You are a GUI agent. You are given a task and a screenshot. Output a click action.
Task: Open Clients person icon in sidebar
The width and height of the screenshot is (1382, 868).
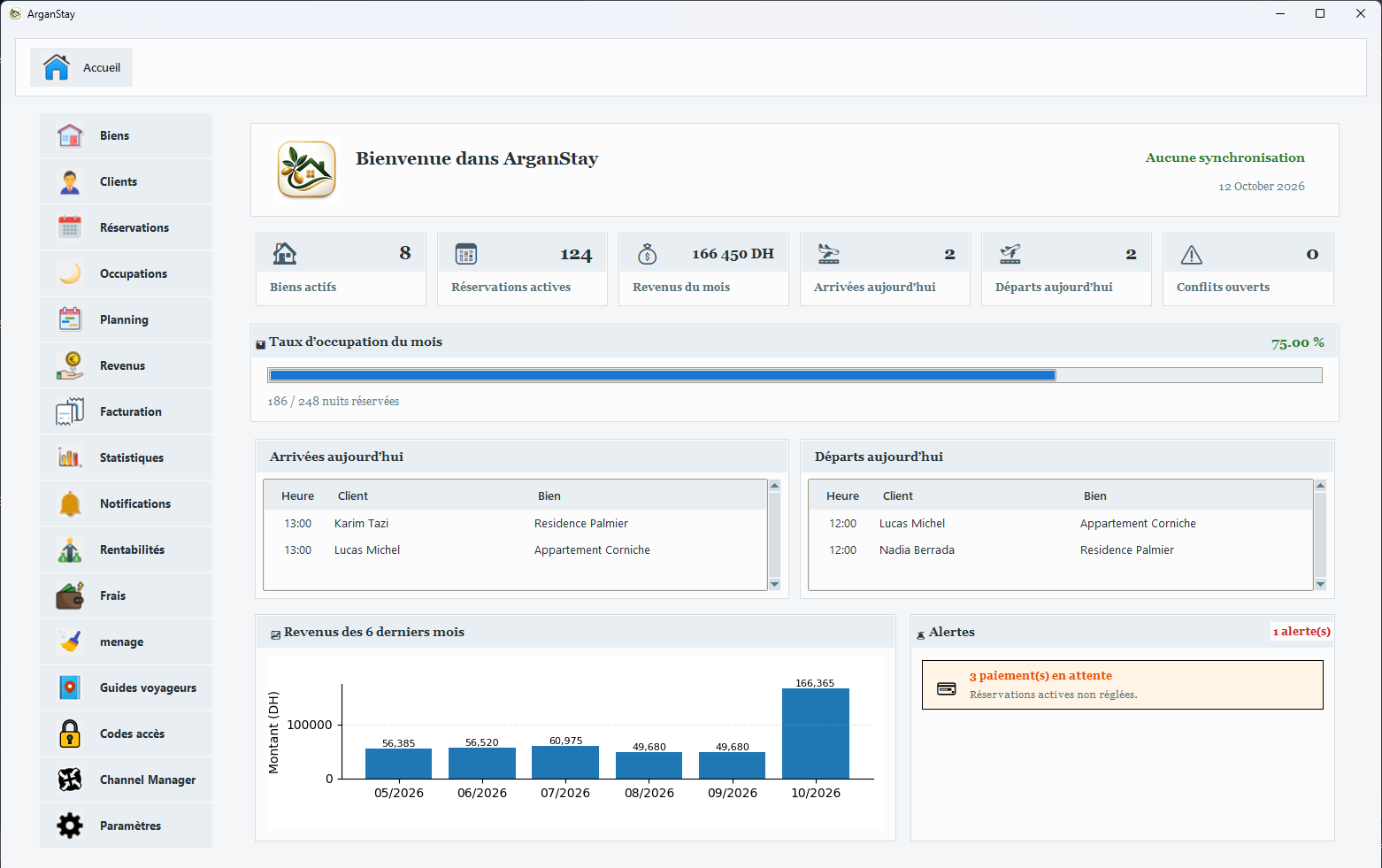(70, 181)
